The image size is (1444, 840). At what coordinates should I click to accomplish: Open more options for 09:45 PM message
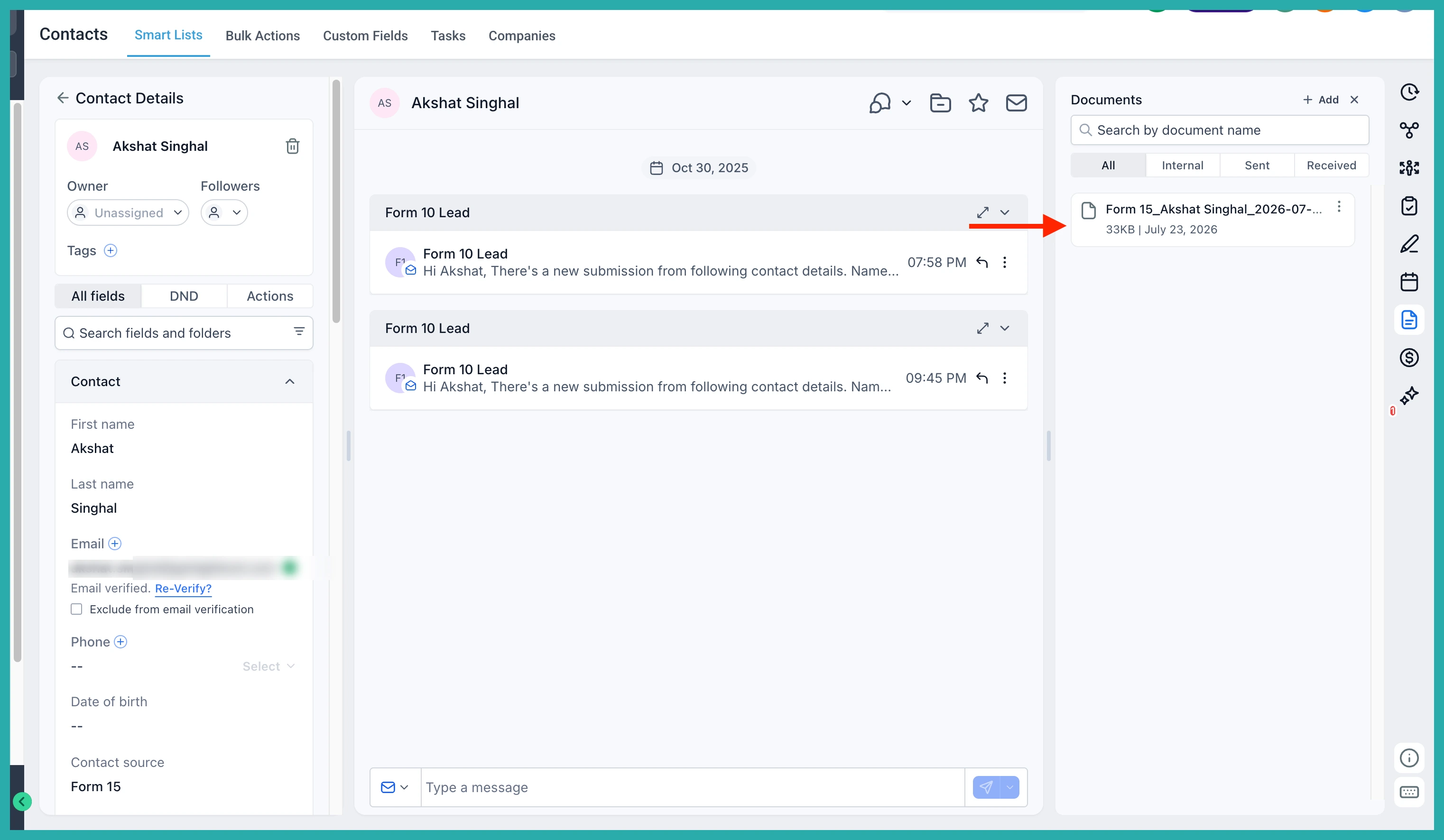pyautogui.click(x=1005, y=378)
